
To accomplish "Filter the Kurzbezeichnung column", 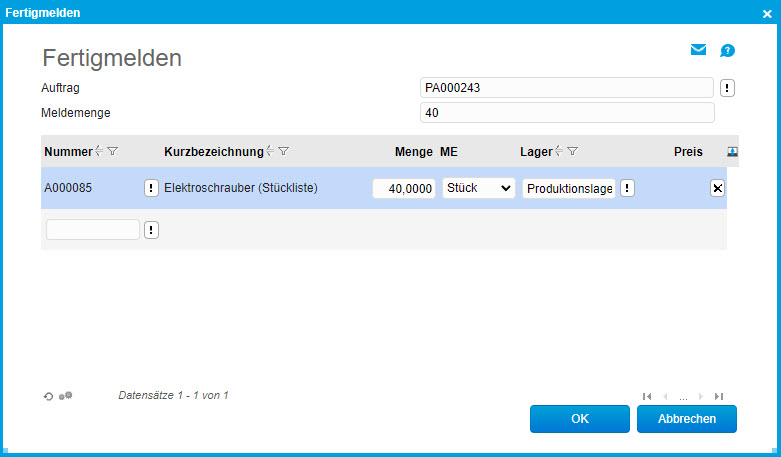I will [283, 151].
